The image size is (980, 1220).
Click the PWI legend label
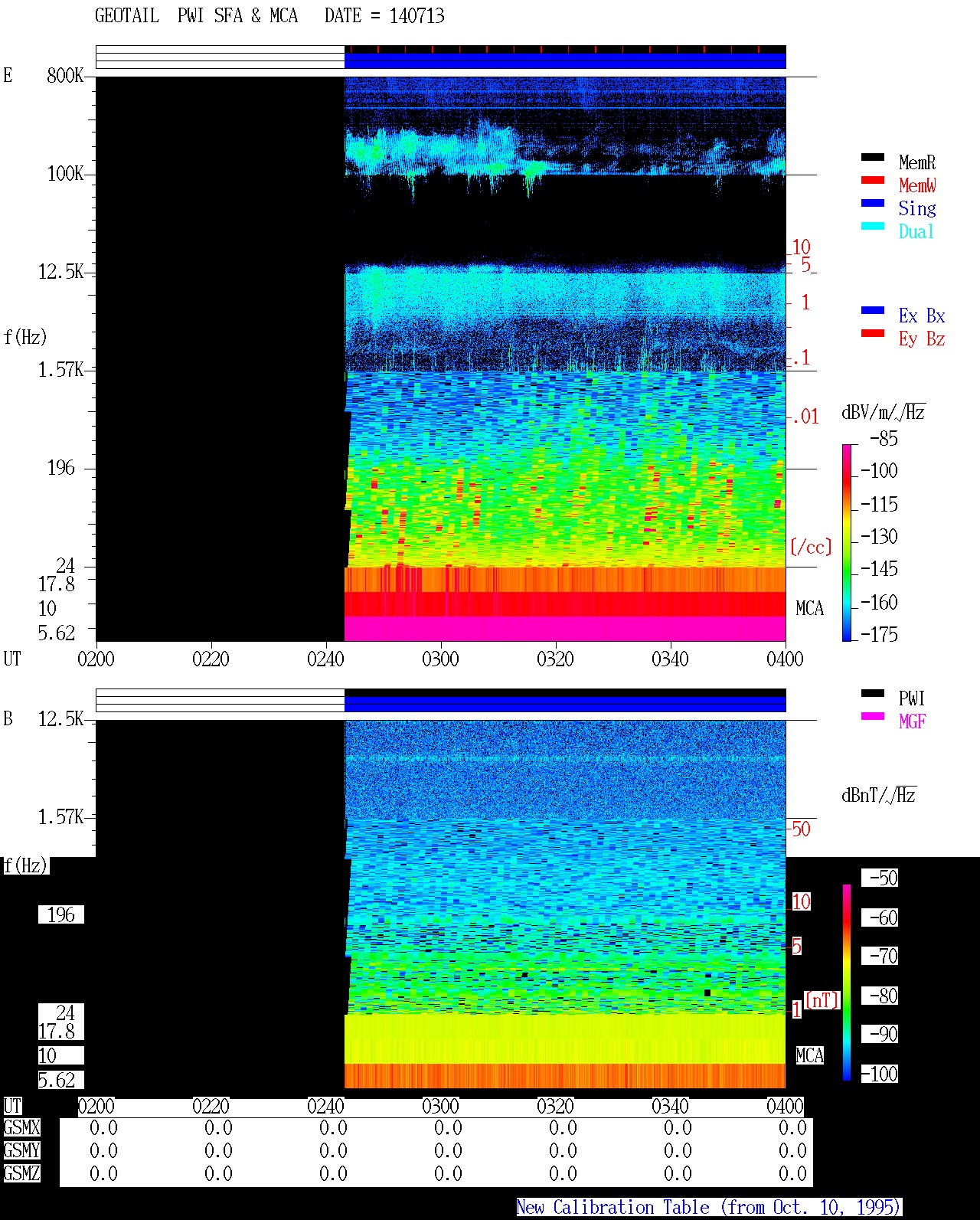click(912, 698)
